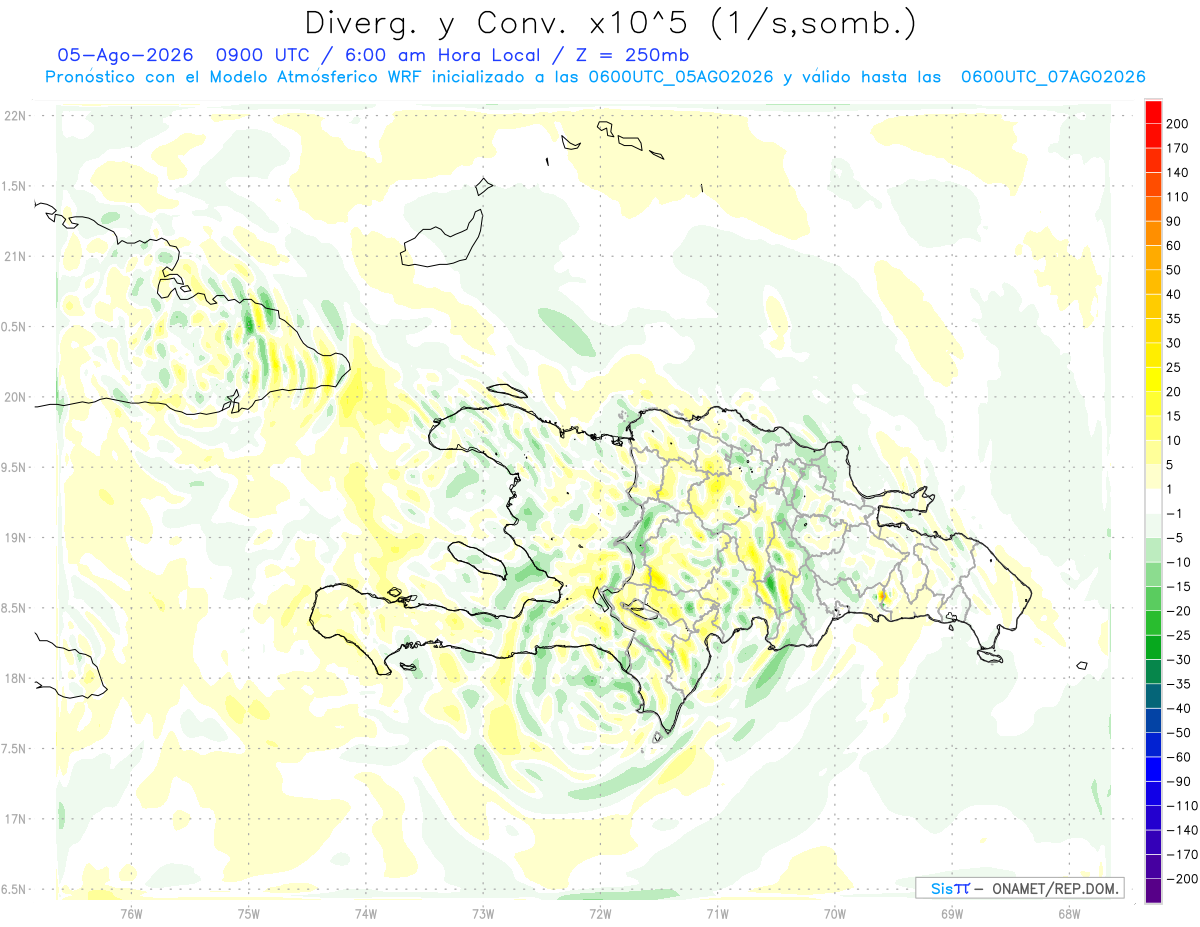
Task: Pick the dark purple swatch below -200
Action: coord(1153,891)
